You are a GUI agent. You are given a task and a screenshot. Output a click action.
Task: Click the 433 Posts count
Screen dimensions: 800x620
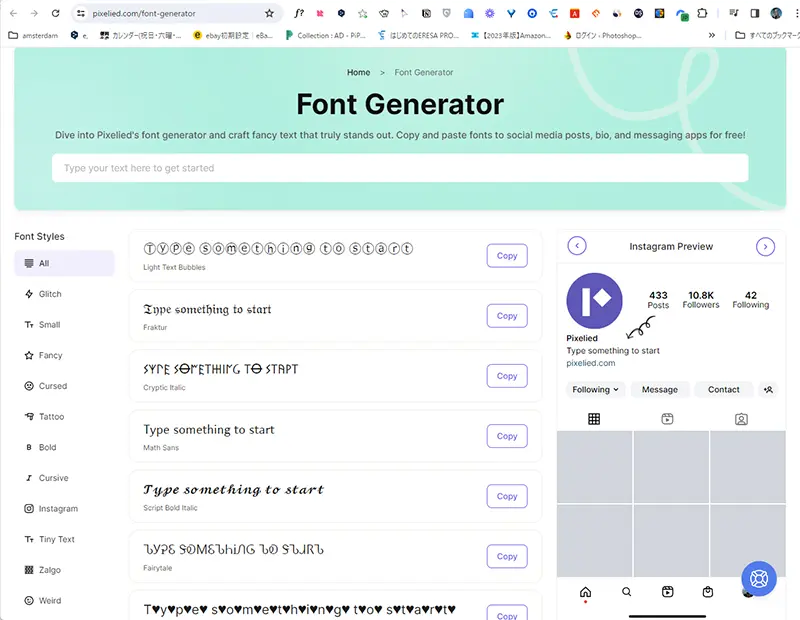[x=658, y=300]
